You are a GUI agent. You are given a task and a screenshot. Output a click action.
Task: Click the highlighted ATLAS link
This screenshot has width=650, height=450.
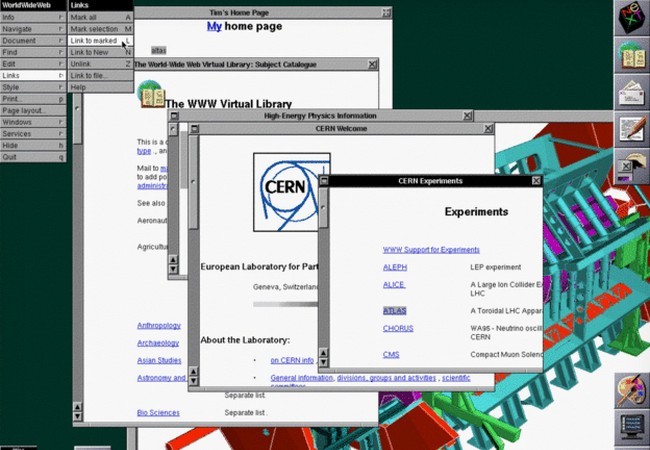tap(394, 311)
